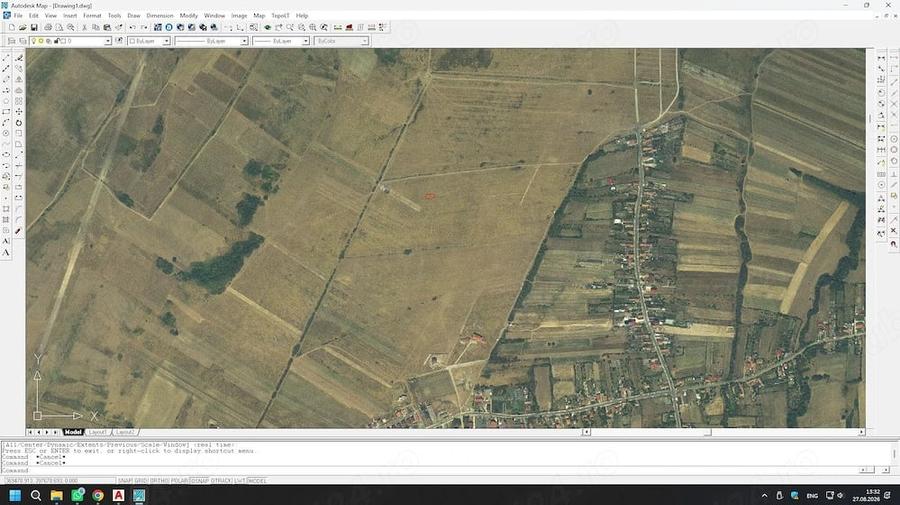Open the Map menu
Screen dimensions: 900x505
(259, 15)
